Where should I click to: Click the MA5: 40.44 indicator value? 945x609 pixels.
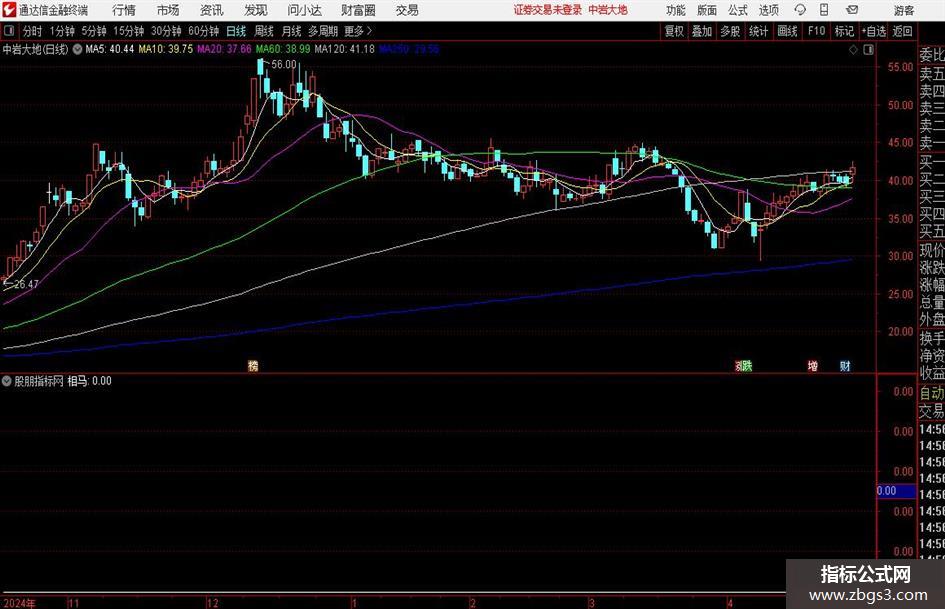pos(109,49)
